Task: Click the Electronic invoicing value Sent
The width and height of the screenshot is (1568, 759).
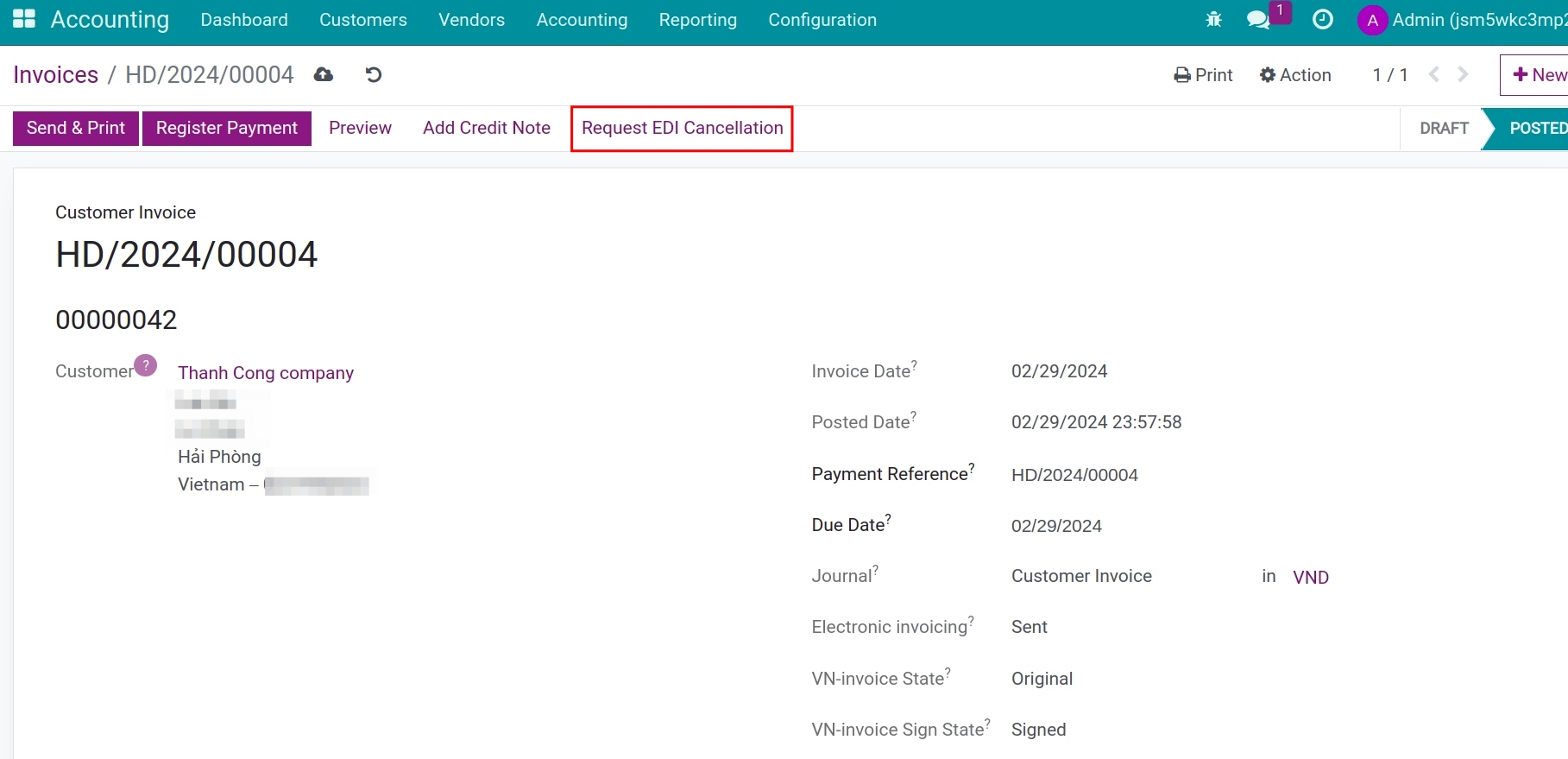Action: (1030, 627)
